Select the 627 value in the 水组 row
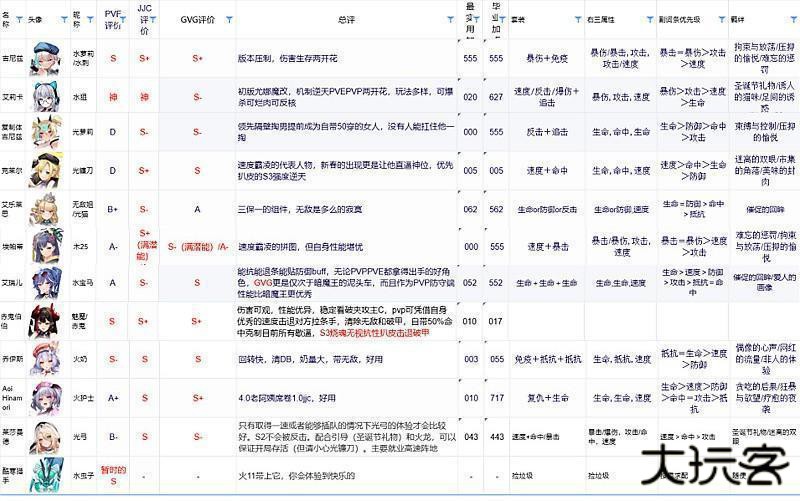This screenshot has height=501, width=800. [x=496, y=97]
